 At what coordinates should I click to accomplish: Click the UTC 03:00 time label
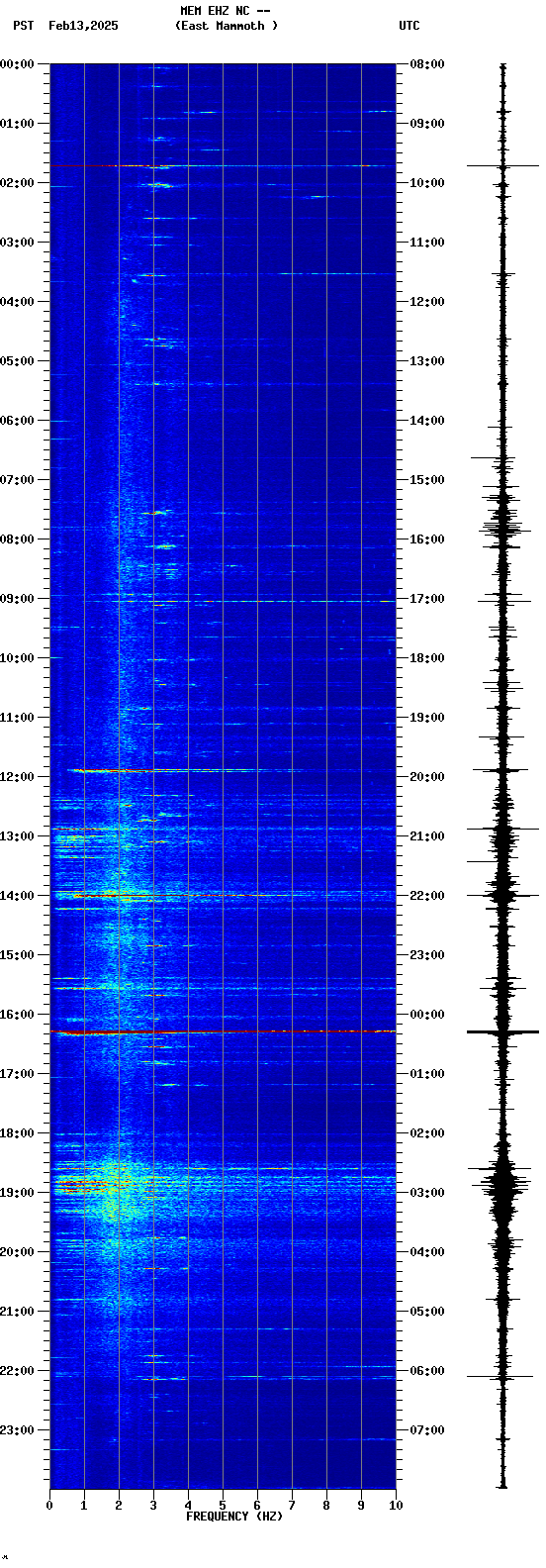click(427, 1193)
